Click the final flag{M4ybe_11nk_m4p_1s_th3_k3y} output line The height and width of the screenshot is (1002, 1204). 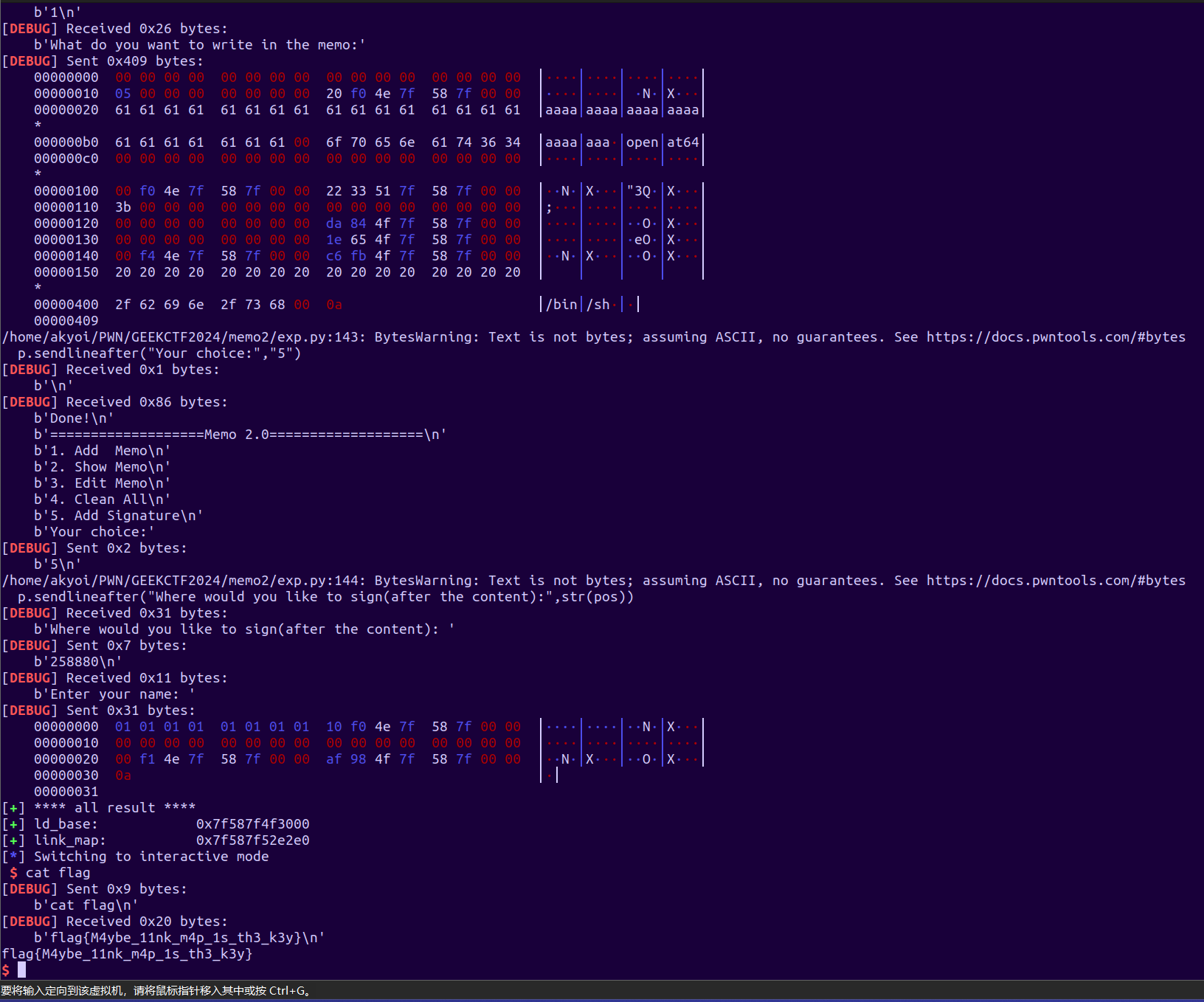127,953
